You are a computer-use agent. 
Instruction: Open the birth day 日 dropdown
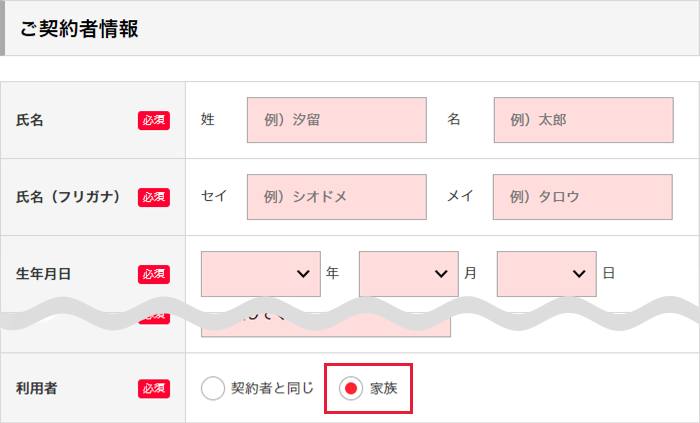click(547, 274)
